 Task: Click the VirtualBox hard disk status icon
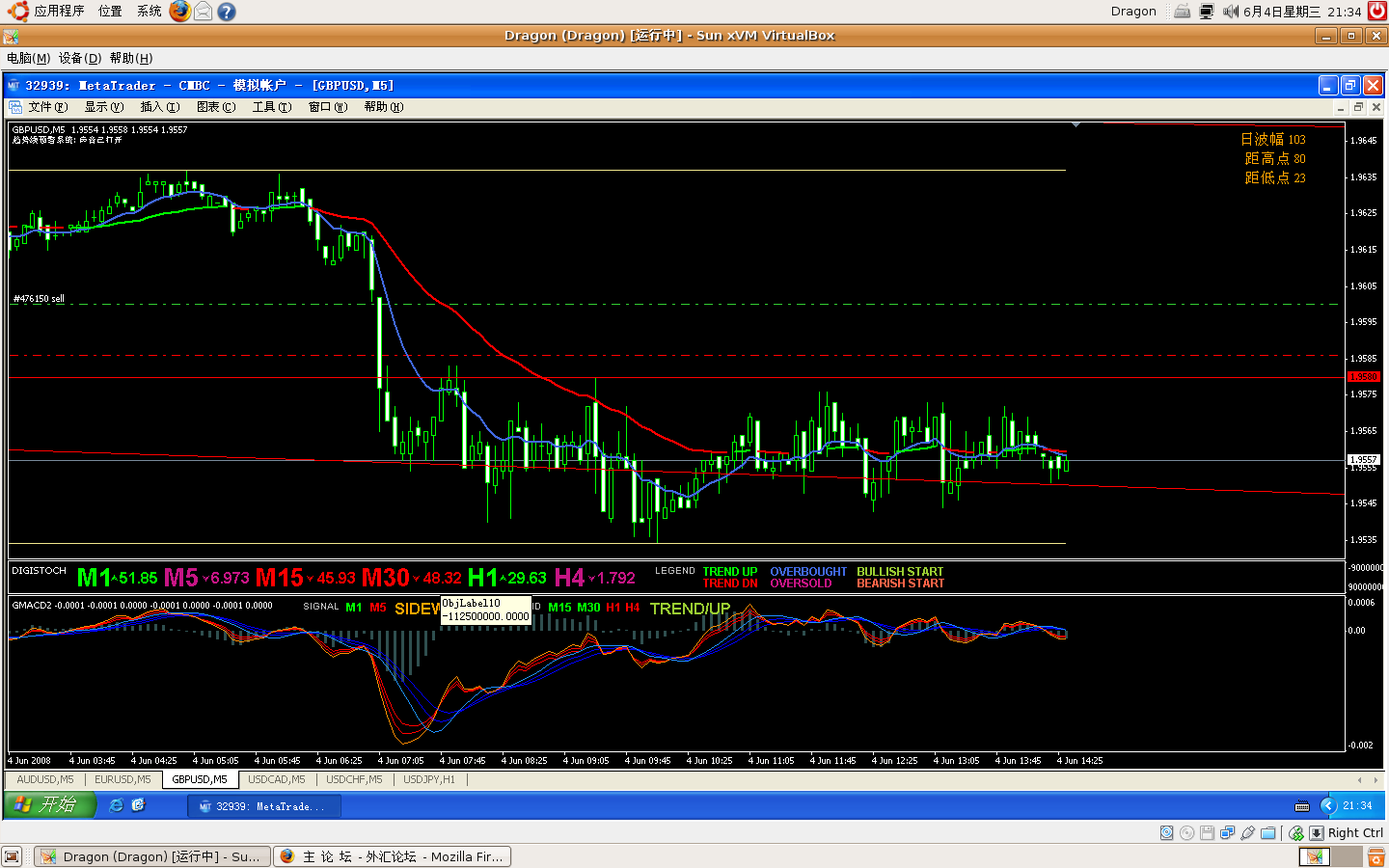(x=1166, y=833)
